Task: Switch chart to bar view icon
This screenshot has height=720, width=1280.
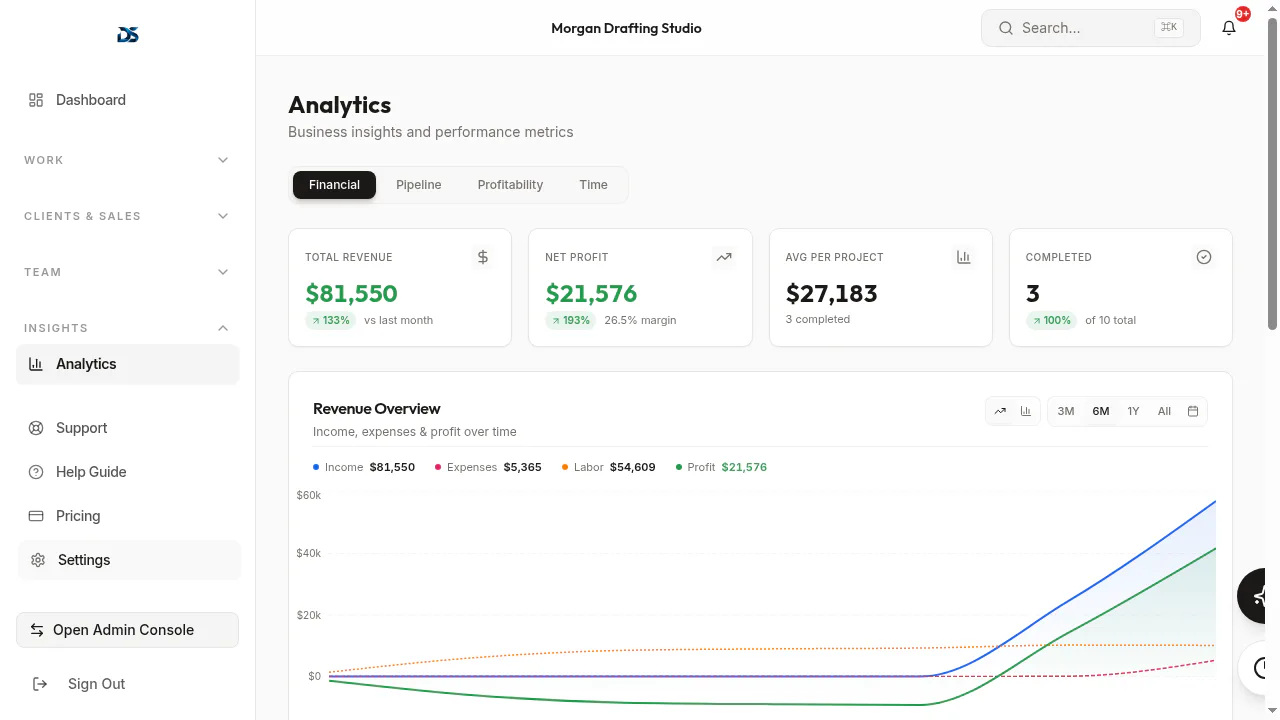Action: [1025, 411]
